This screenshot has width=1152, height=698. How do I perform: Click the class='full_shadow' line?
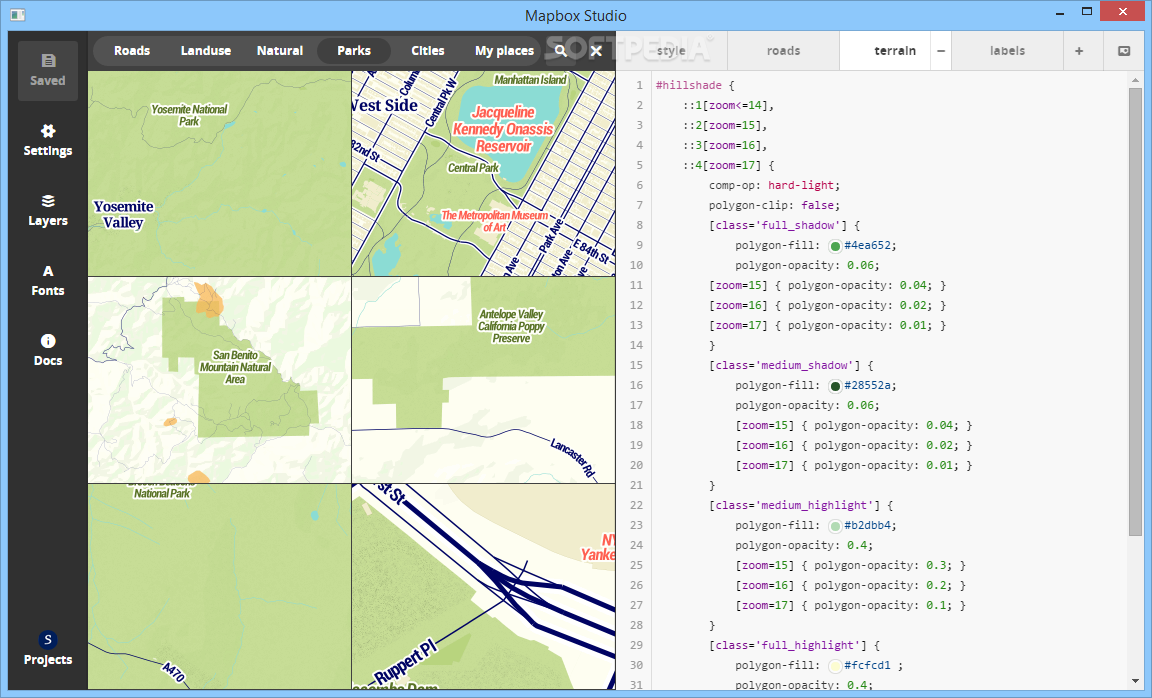click(784, 225)
